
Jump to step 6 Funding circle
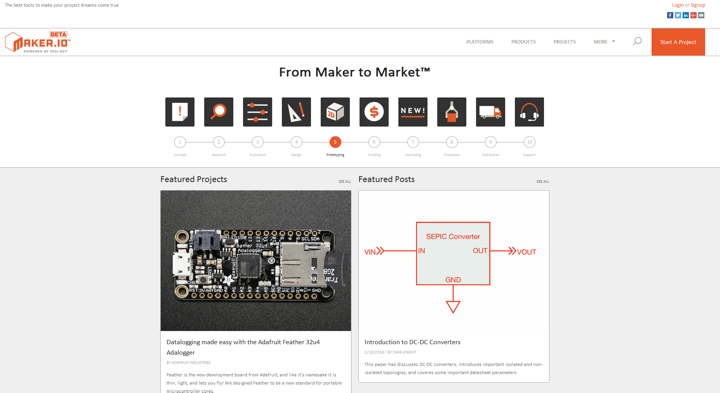[x=374, y=142]
